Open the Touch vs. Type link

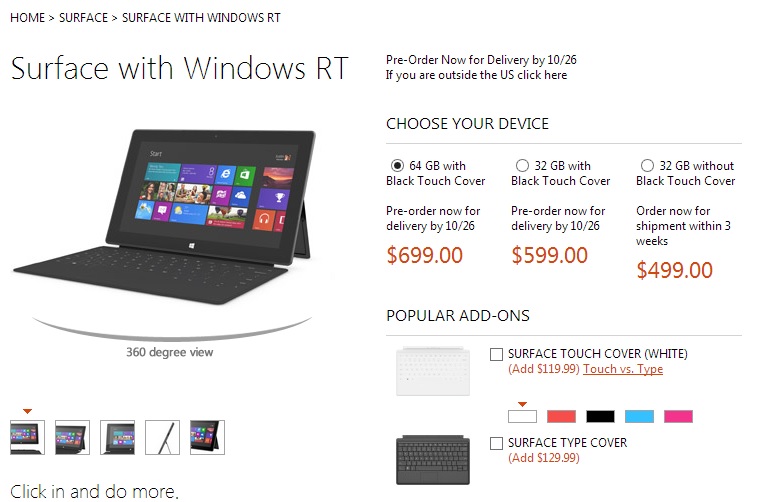click(623, 369)
